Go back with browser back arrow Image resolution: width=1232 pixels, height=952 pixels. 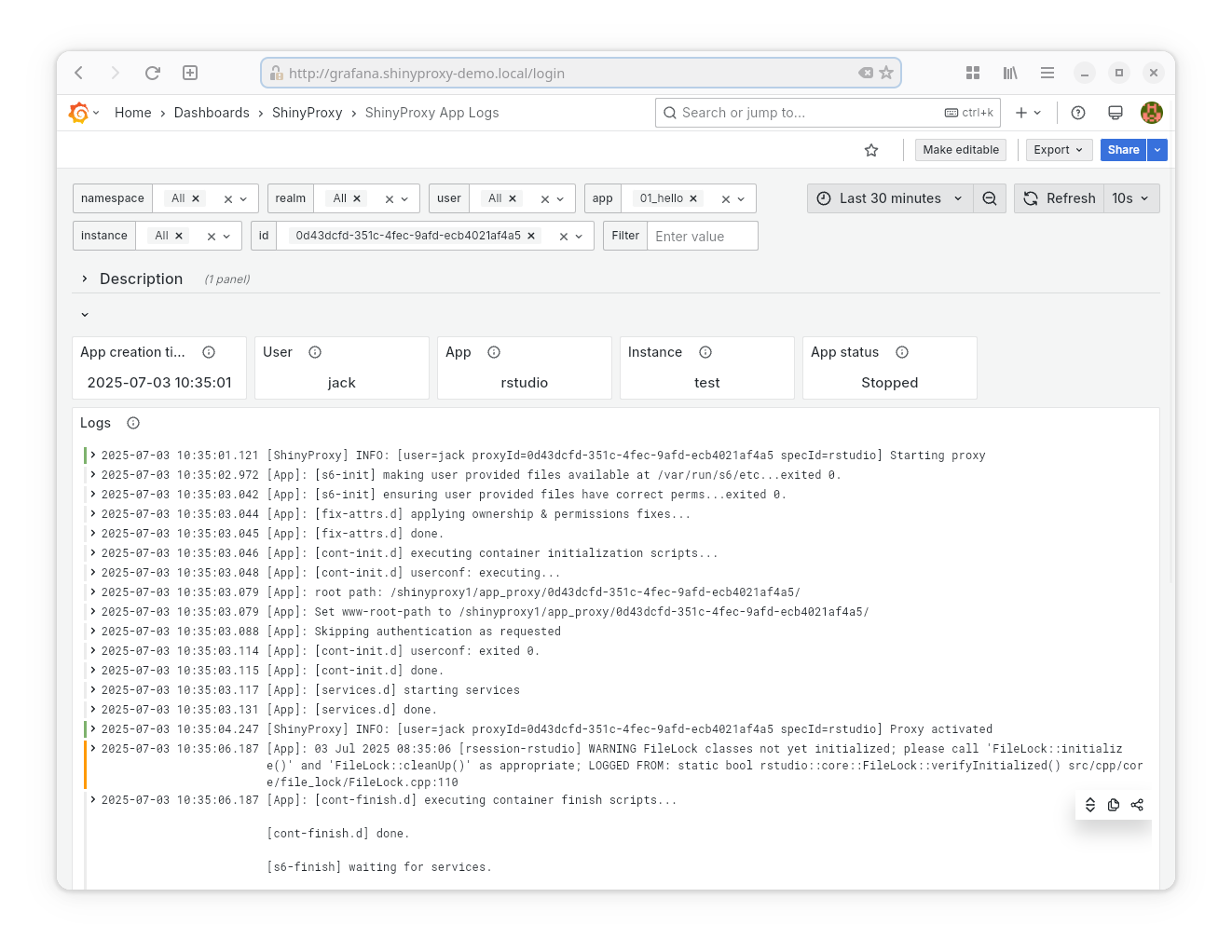pyautogui.click(x=79, y=73)
